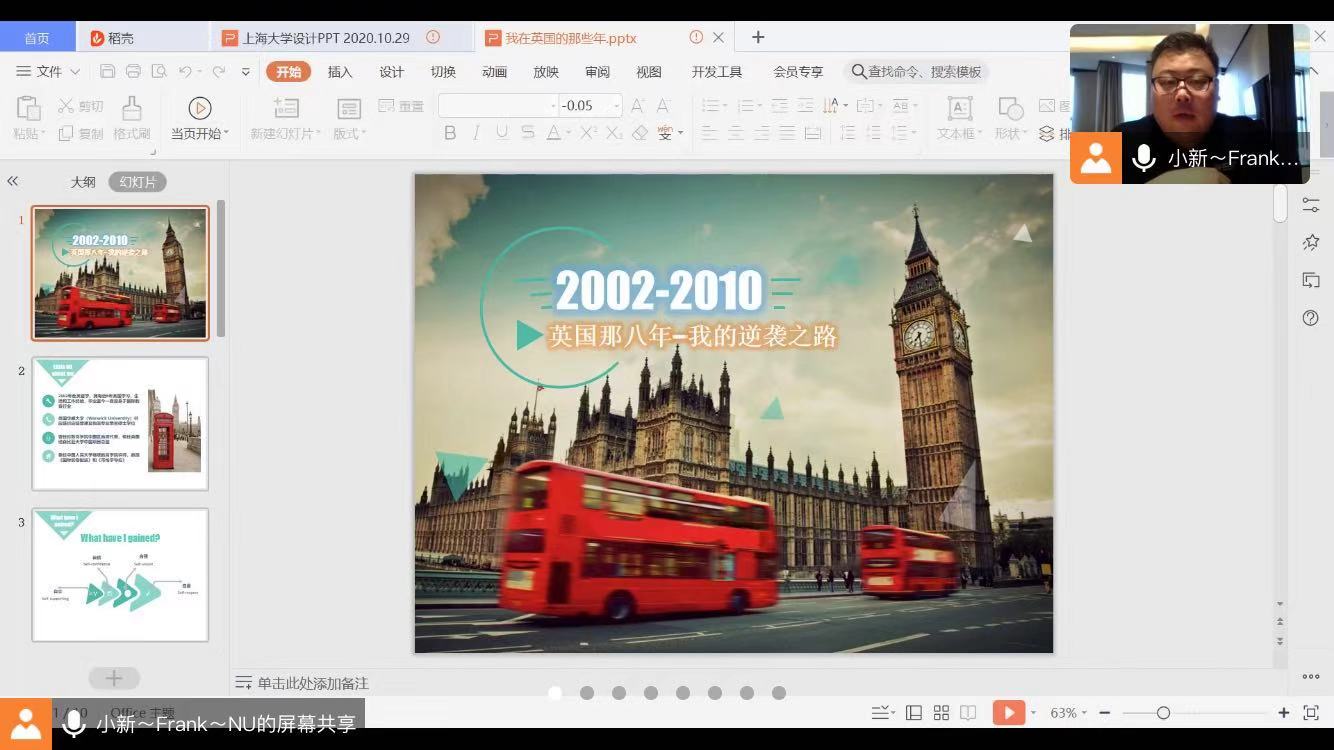Click the save icon in quick access toolbar

(107, 72)
